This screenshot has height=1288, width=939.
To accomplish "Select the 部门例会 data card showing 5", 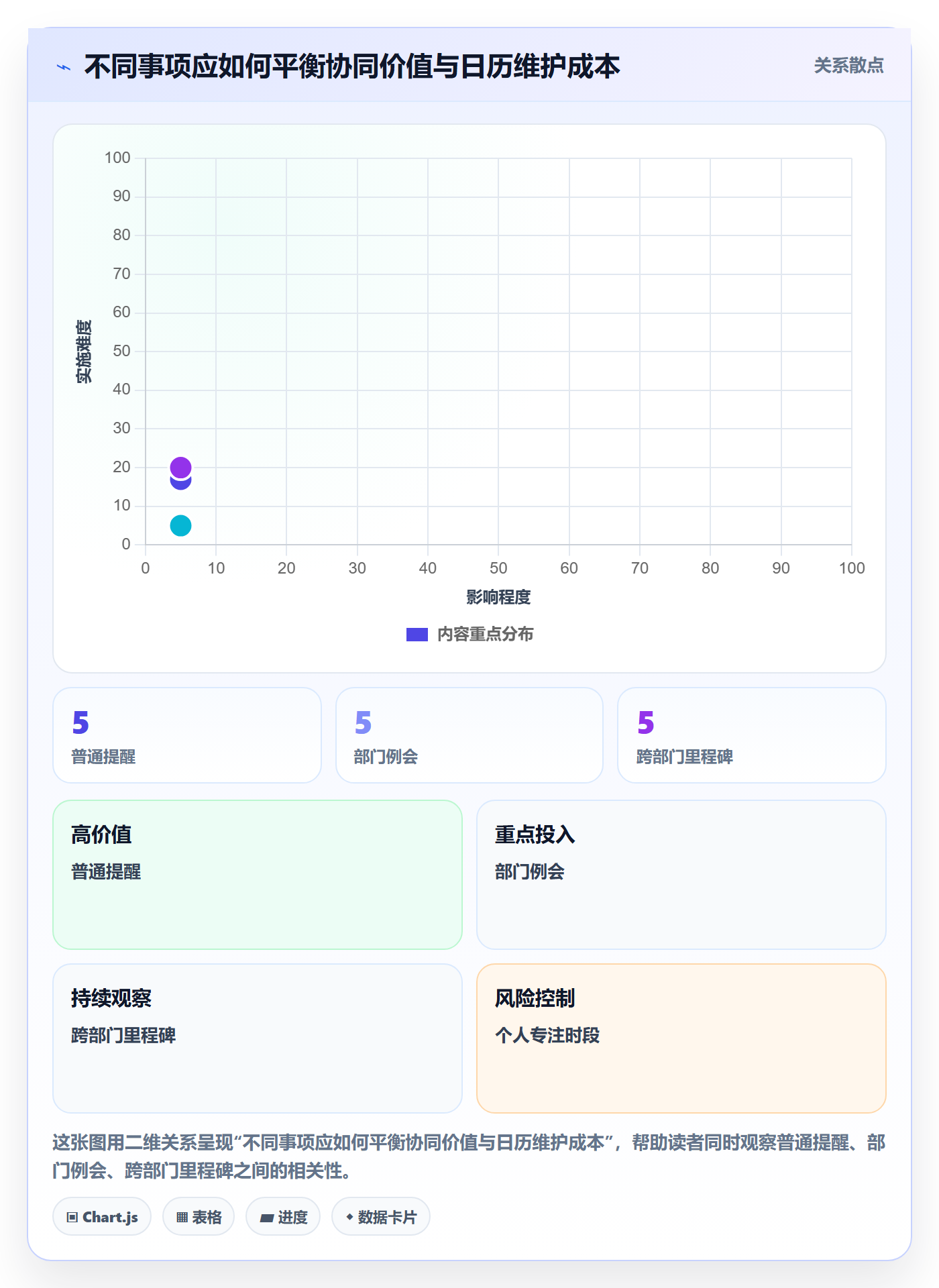I will [x=469, y=735].
